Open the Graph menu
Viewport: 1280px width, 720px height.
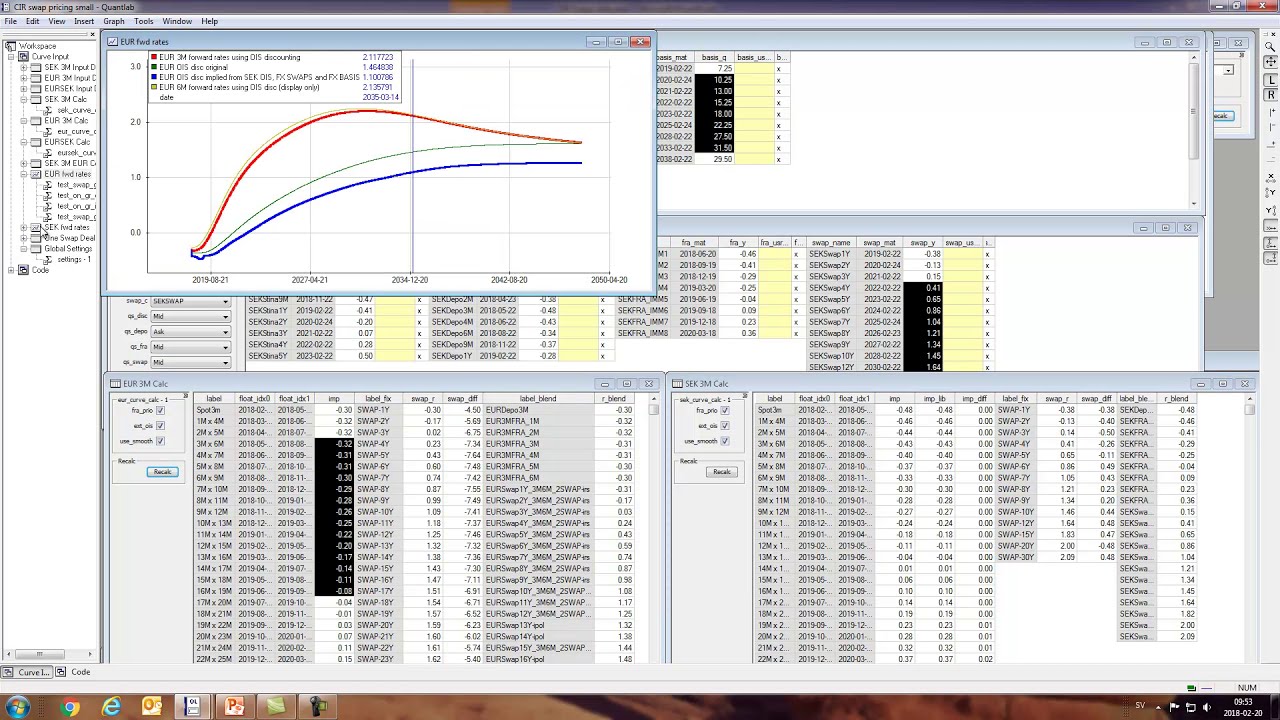coord(114,21)
